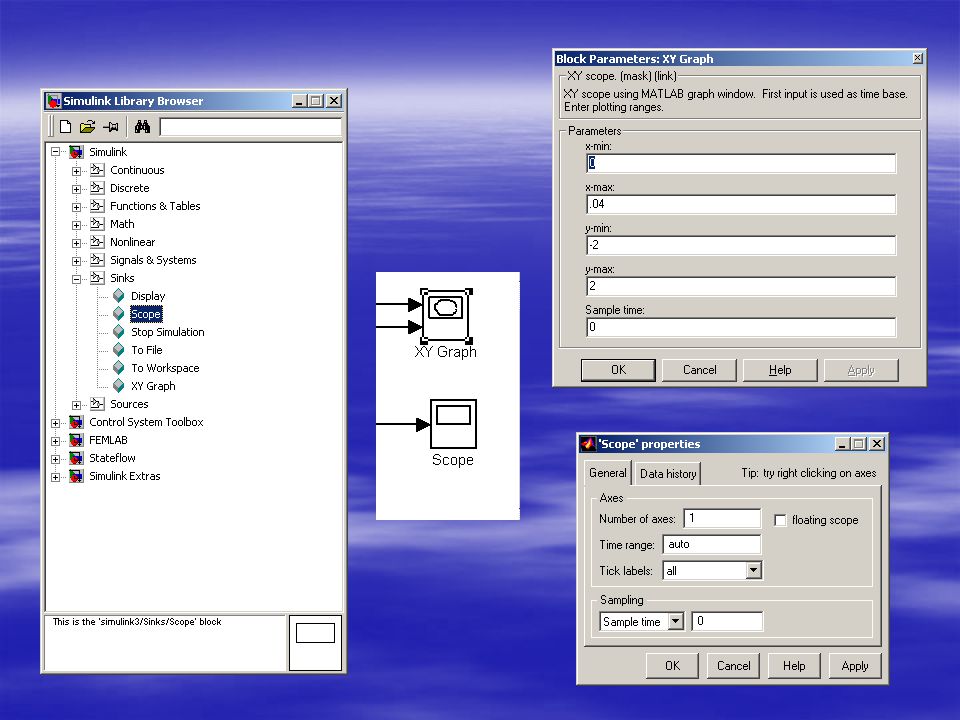Select the Scope block in model
Image resolution: width=960 pixels, height=720 pixels.
point(453,424)
